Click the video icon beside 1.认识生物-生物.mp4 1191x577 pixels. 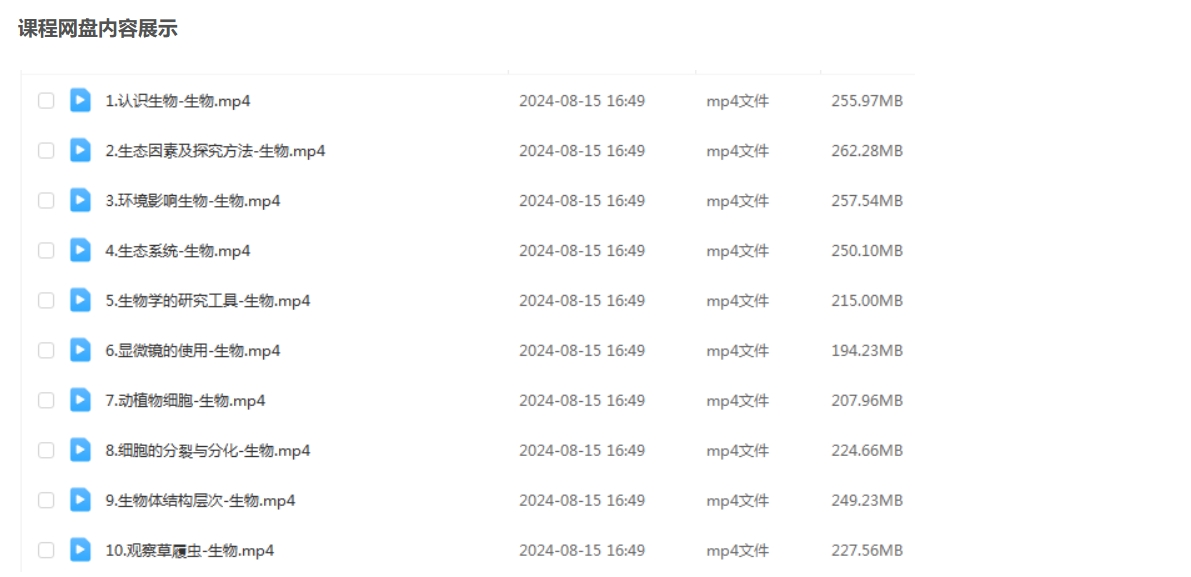coord(80,100)
